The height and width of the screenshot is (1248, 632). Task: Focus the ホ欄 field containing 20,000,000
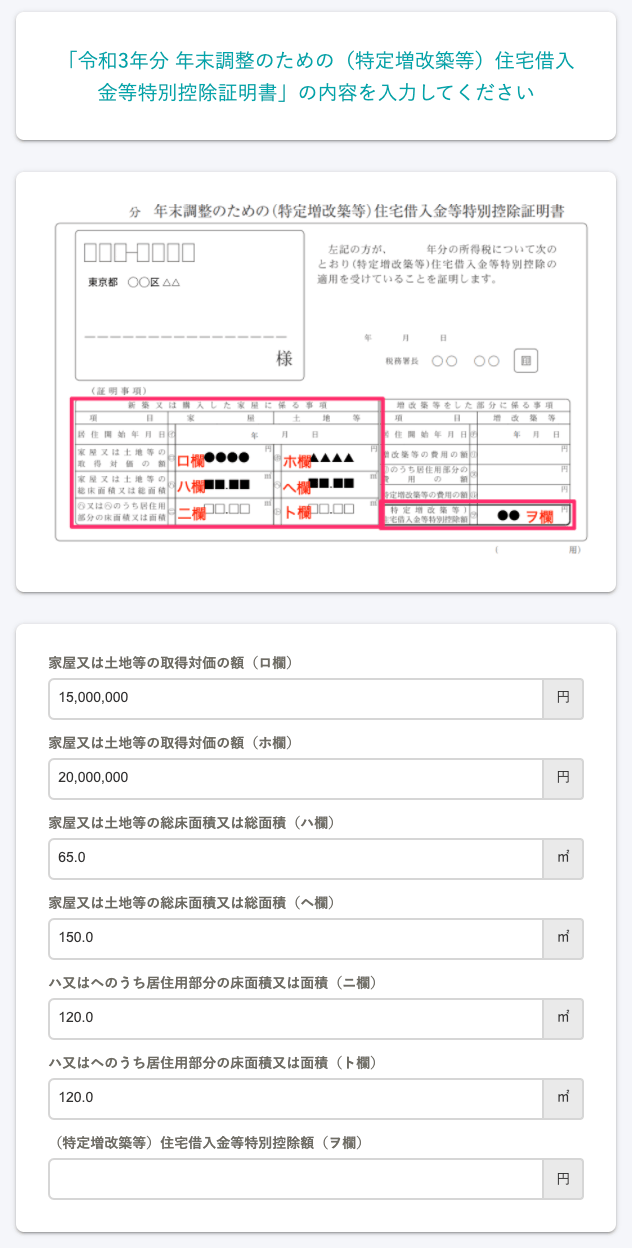(x=295, y=778)
